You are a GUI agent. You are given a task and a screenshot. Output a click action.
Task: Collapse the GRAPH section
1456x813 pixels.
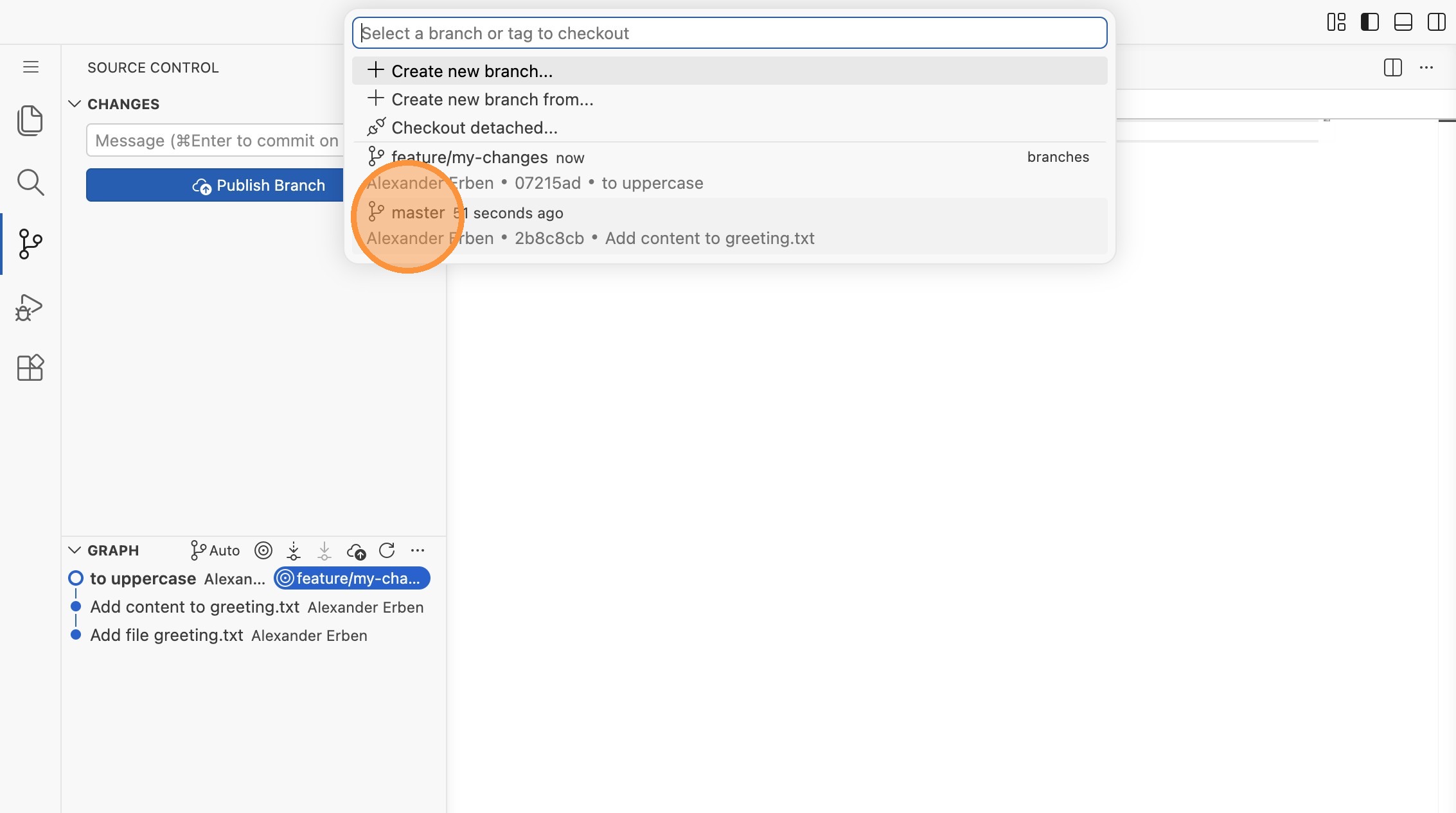coord(75,550)
